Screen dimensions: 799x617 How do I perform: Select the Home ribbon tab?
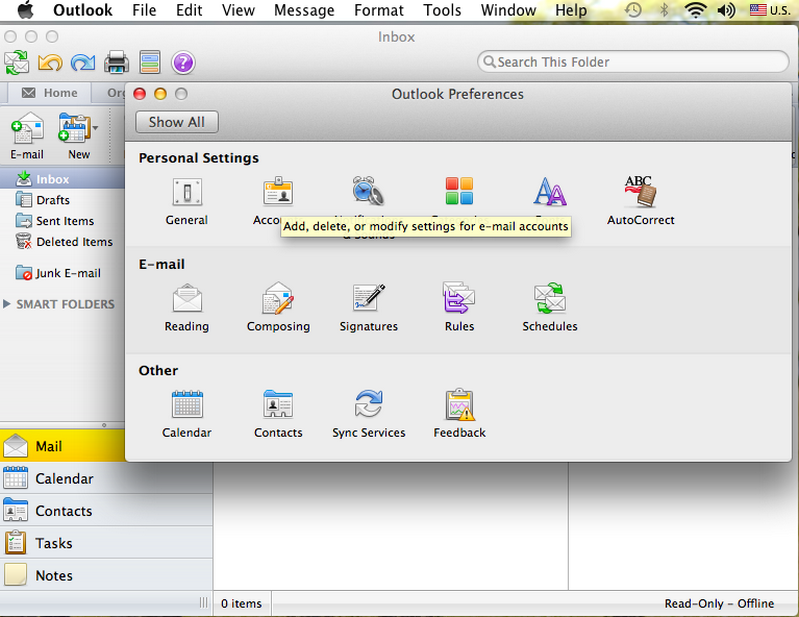pos(49,93)
